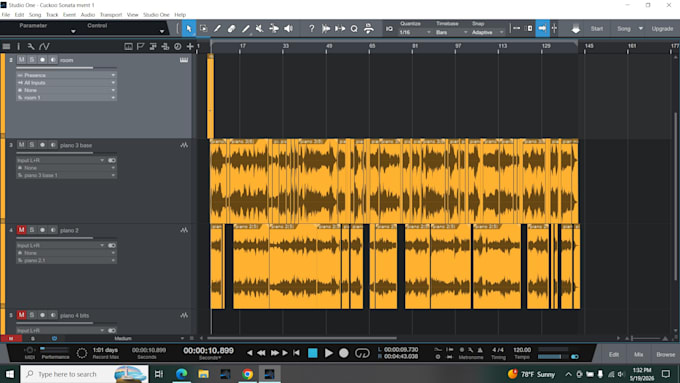The image size is (680, 383).
Task: Open the Audio menu
Action: (88, 15)
